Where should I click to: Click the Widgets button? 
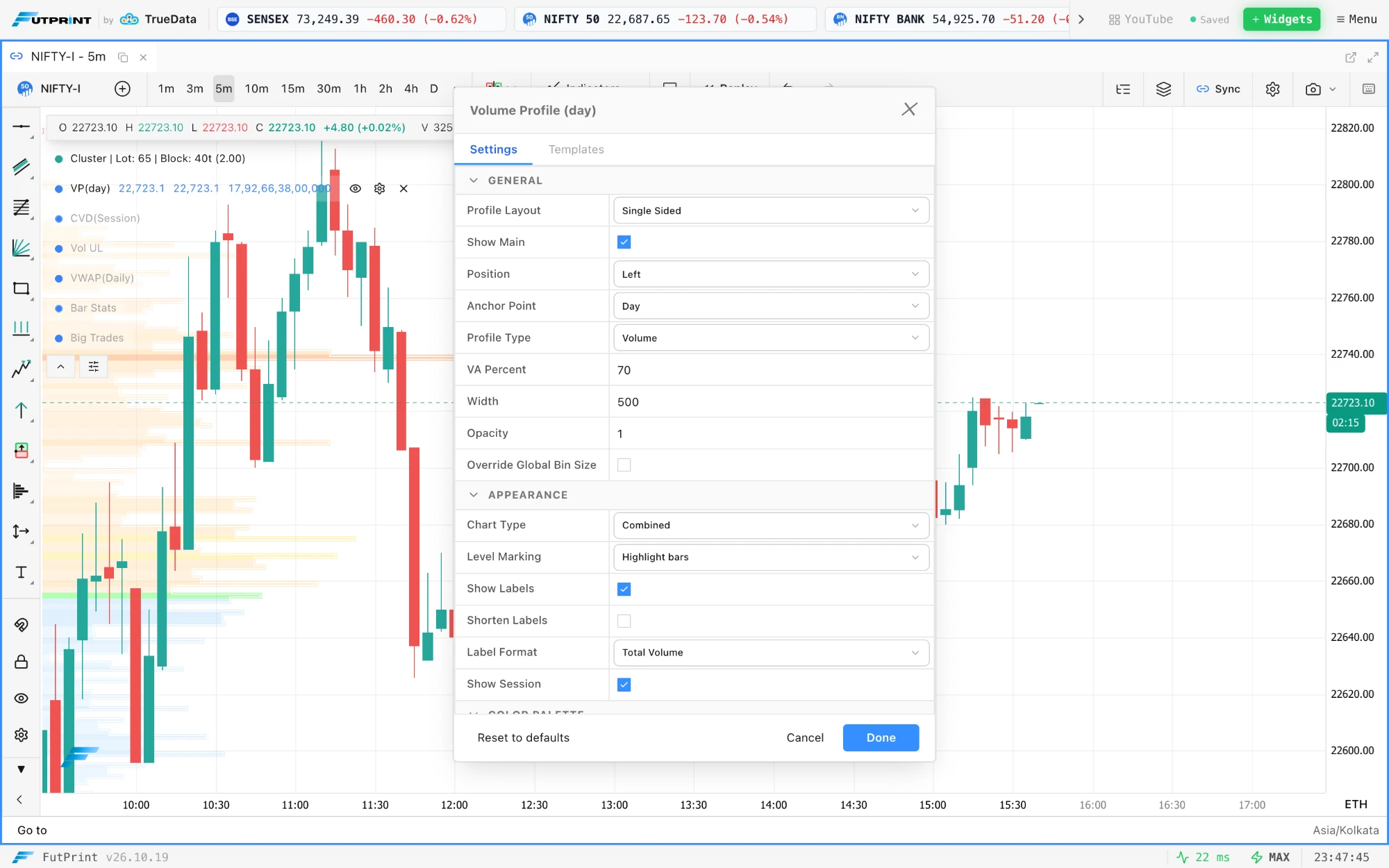(x=1281, y=19)
